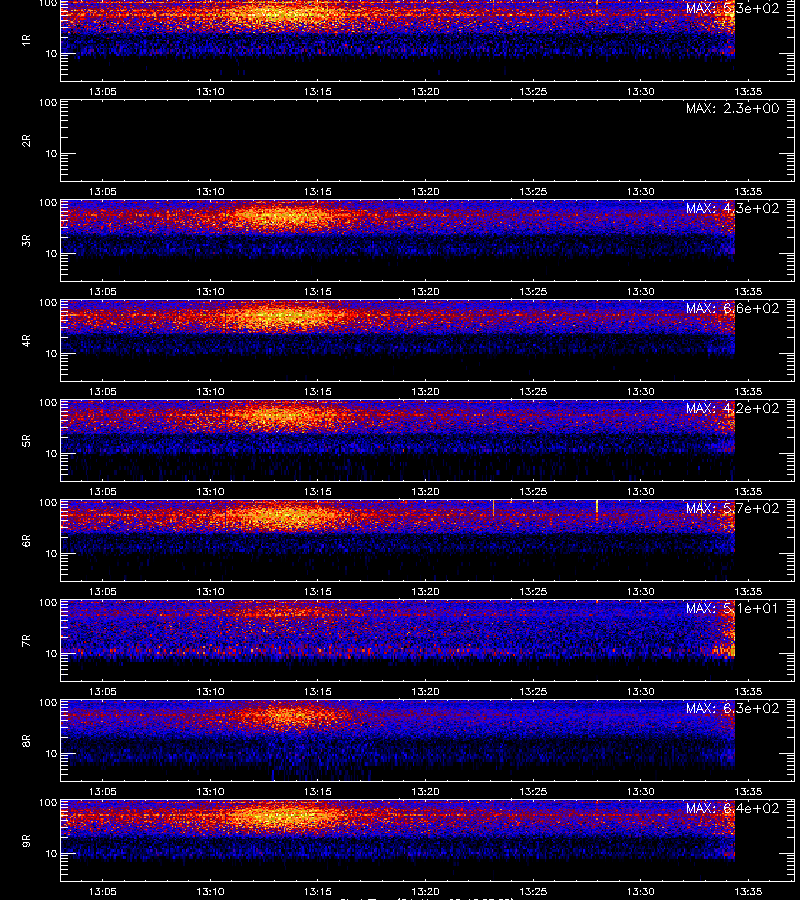Image resolution: width=800 pixels, height=900 pixels.
Task: Click the 10 y-axis label of panel 2R
Action: 51,153
